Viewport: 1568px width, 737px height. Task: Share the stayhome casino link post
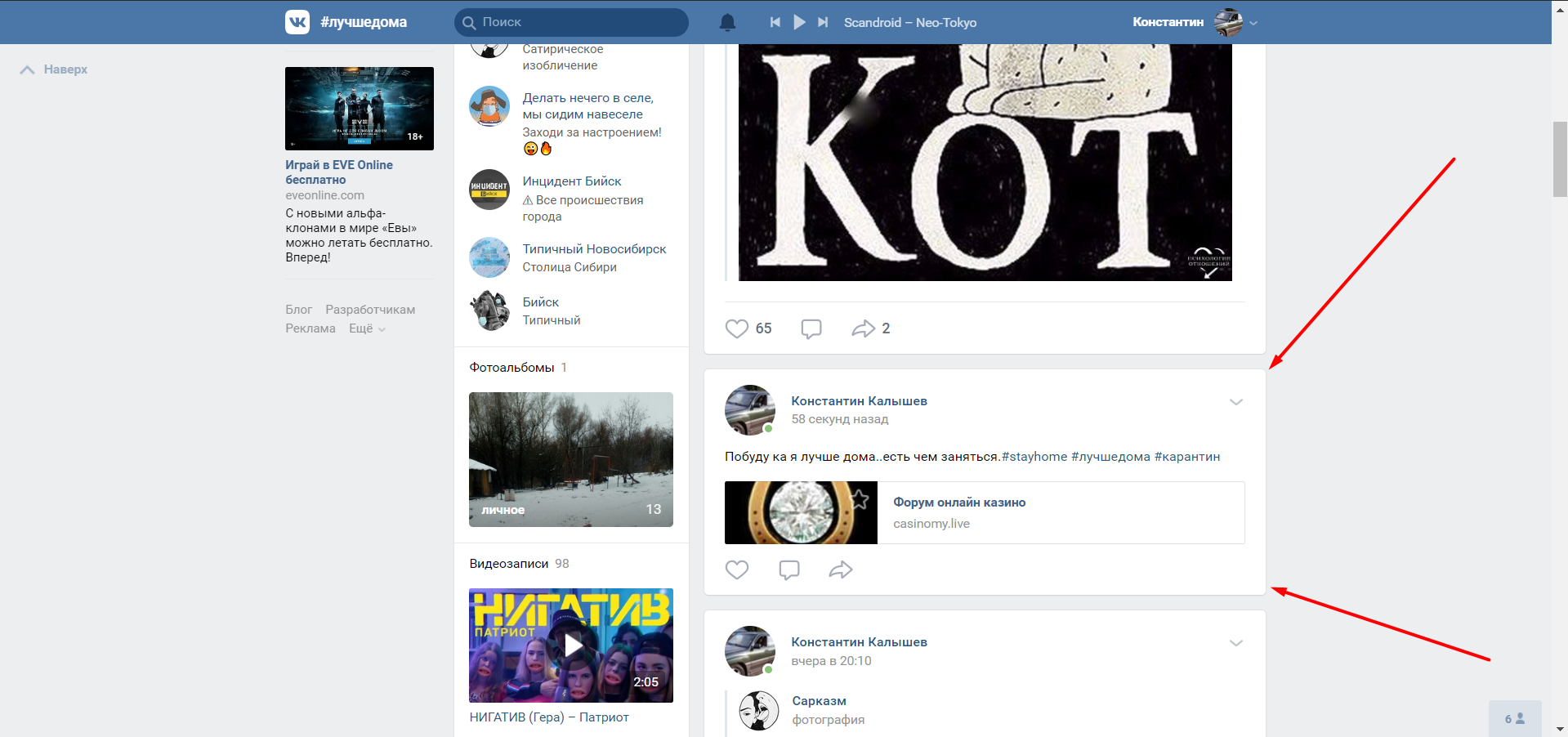pyautogui.click(x=841, y=569)
